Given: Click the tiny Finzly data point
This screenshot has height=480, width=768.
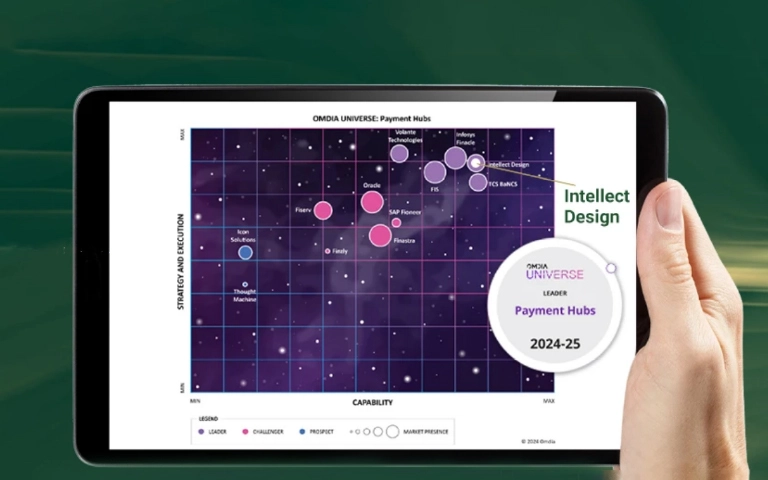Looking at the screenshot, I should (328, 251).
